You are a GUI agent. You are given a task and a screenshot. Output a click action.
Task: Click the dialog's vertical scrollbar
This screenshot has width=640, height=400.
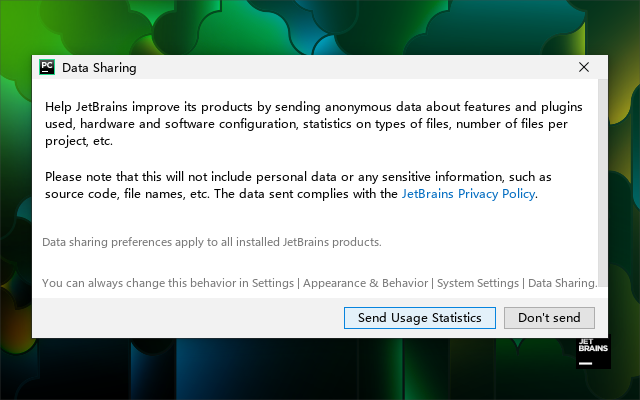click(x=602, y=180)
